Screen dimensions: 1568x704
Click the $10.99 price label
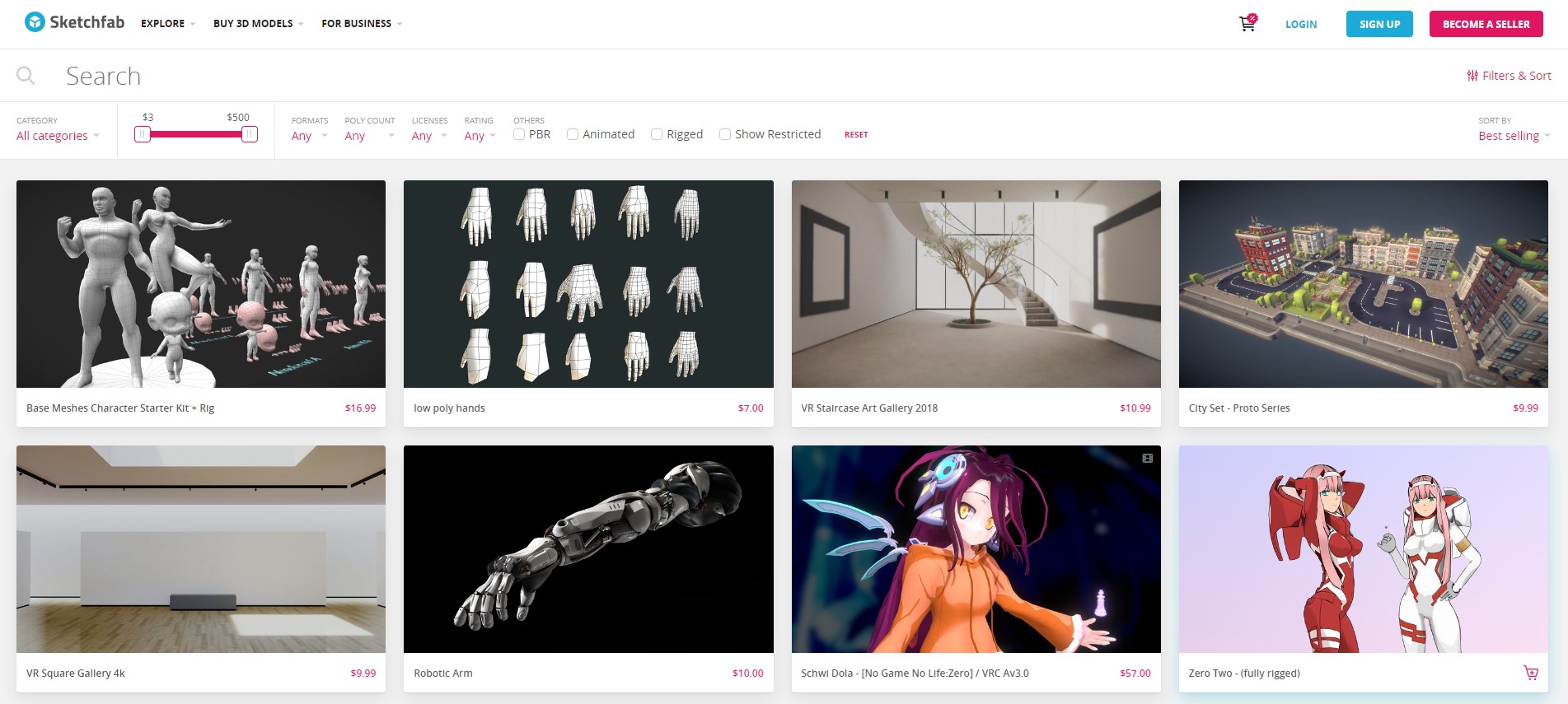1135,408
